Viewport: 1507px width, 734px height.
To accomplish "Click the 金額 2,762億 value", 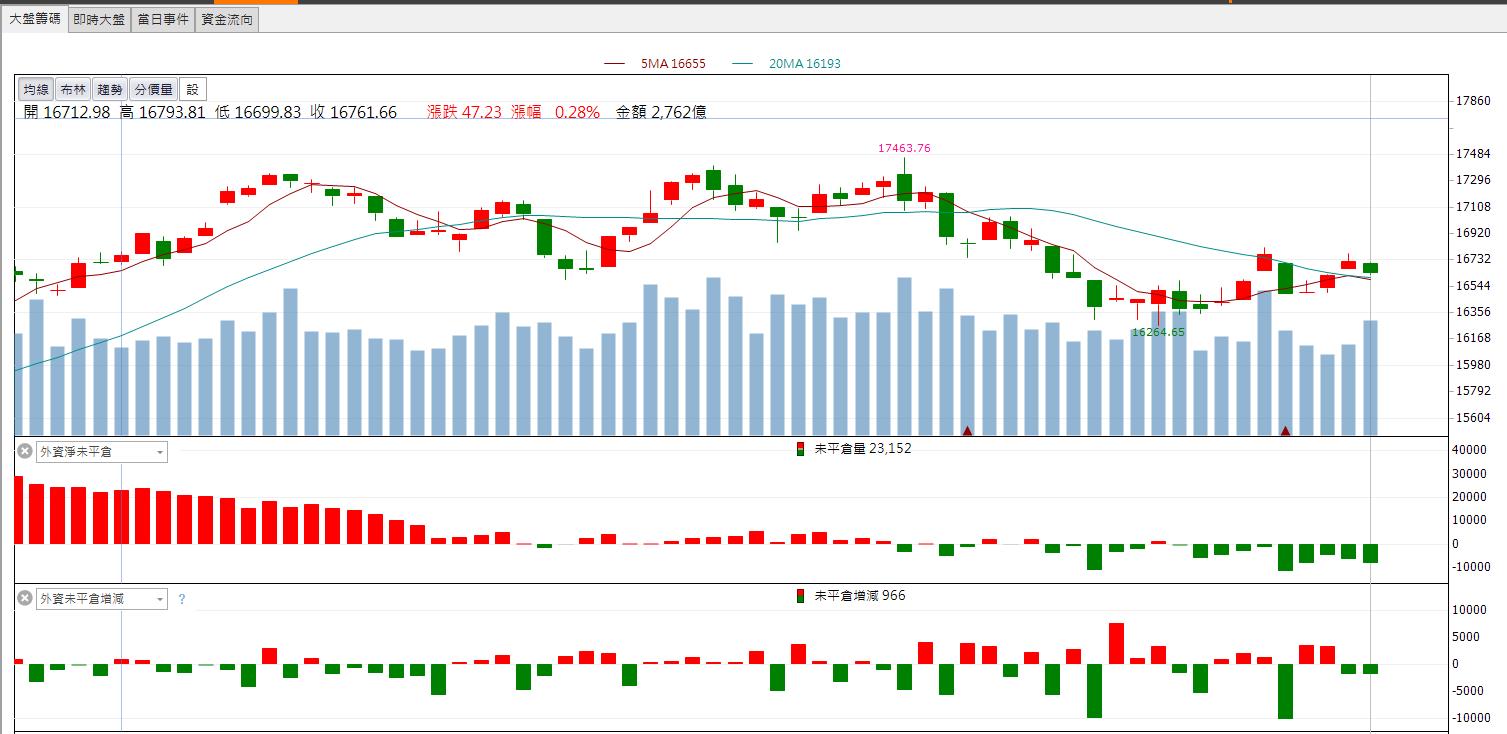I will pyautogui.click(x=661, y=112).
